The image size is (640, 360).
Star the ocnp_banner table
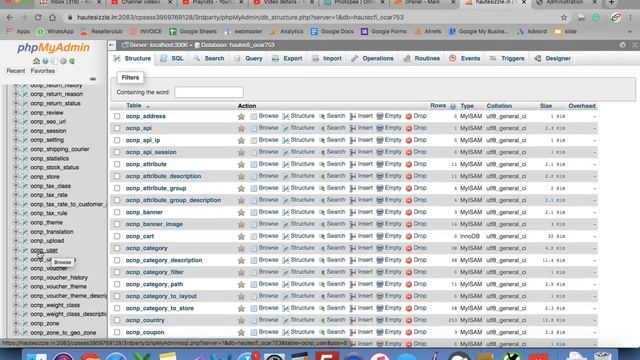tap(241, 212)
